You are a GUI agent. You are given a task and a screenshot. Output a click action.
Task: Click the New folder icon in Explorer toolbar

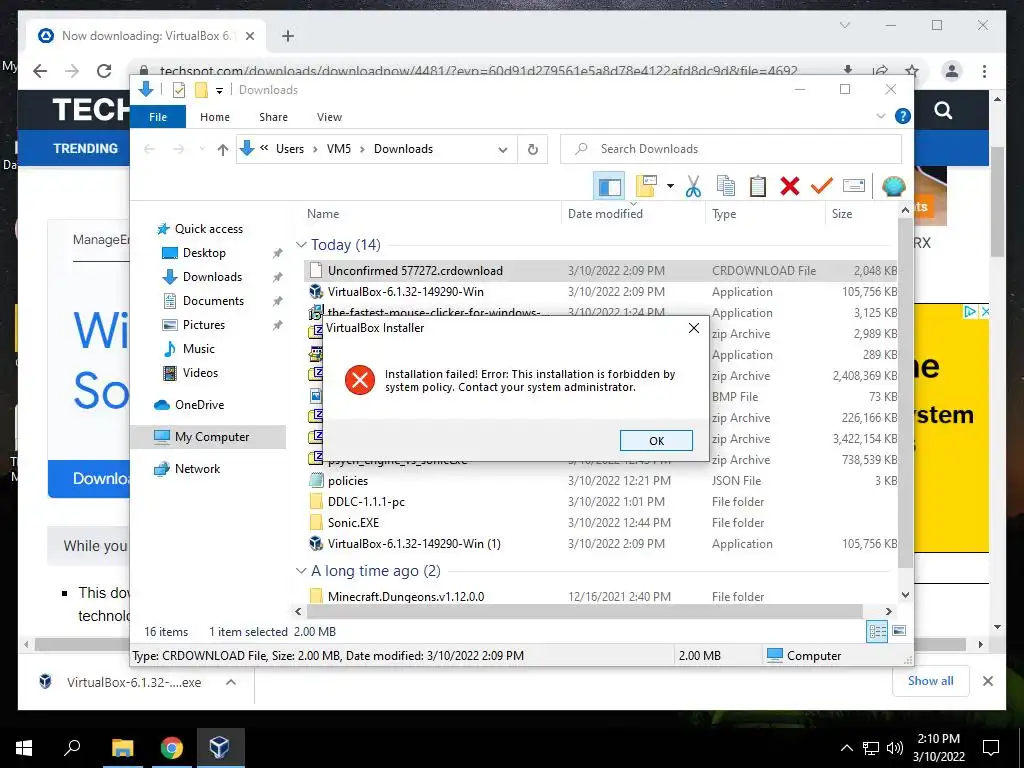(645, 186)
